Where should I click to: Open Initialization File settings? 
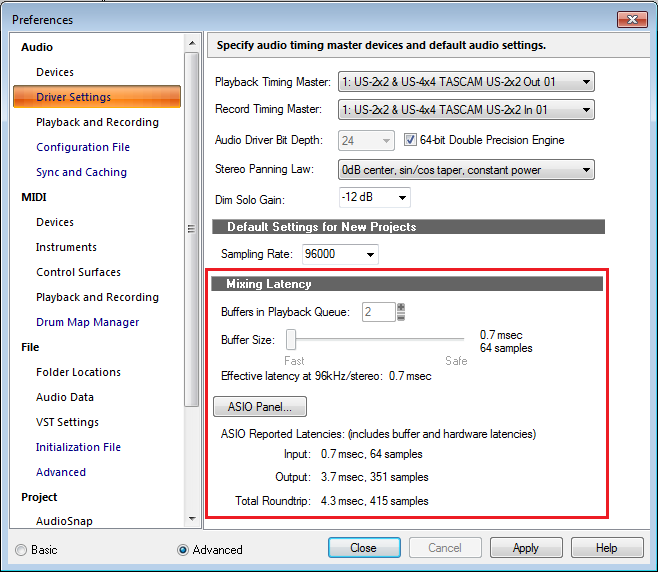tap(78, 447)
